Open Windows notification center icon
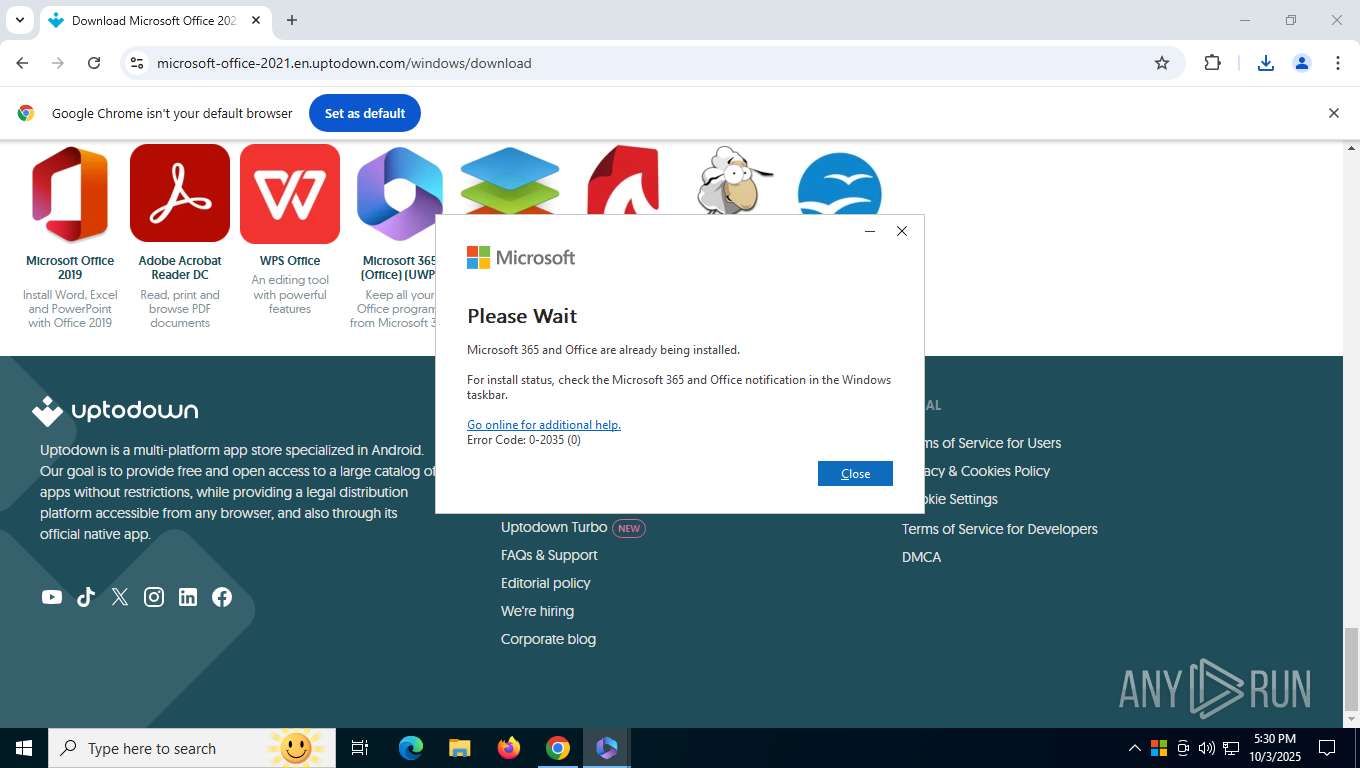Viewport: 1360px width, 768px height. [1327, 748]
